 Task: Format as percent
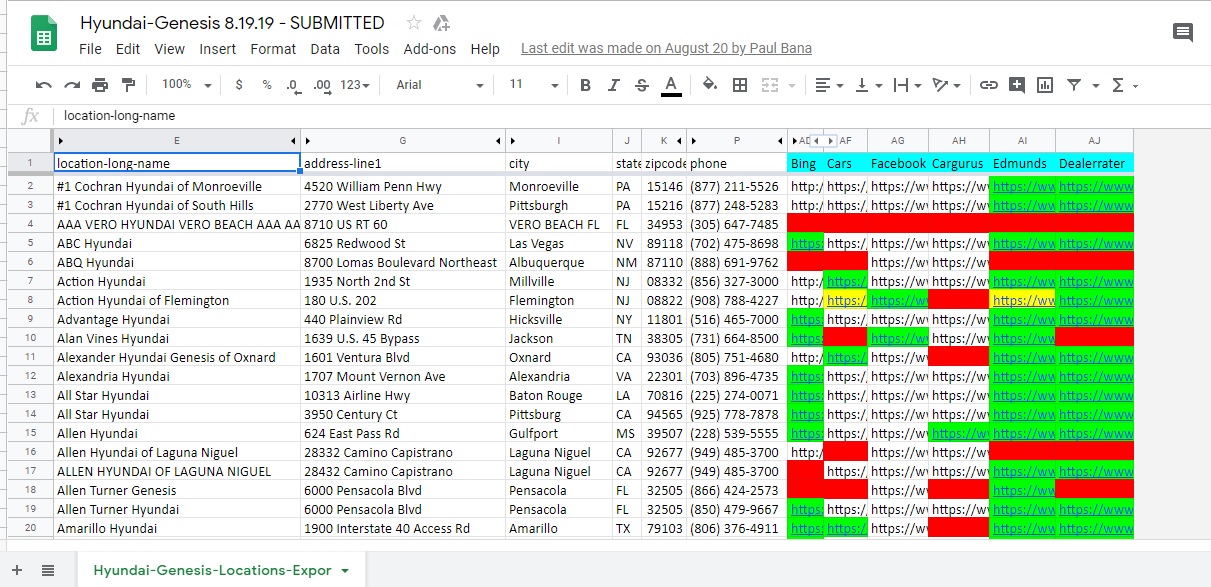tap(267, 85)
